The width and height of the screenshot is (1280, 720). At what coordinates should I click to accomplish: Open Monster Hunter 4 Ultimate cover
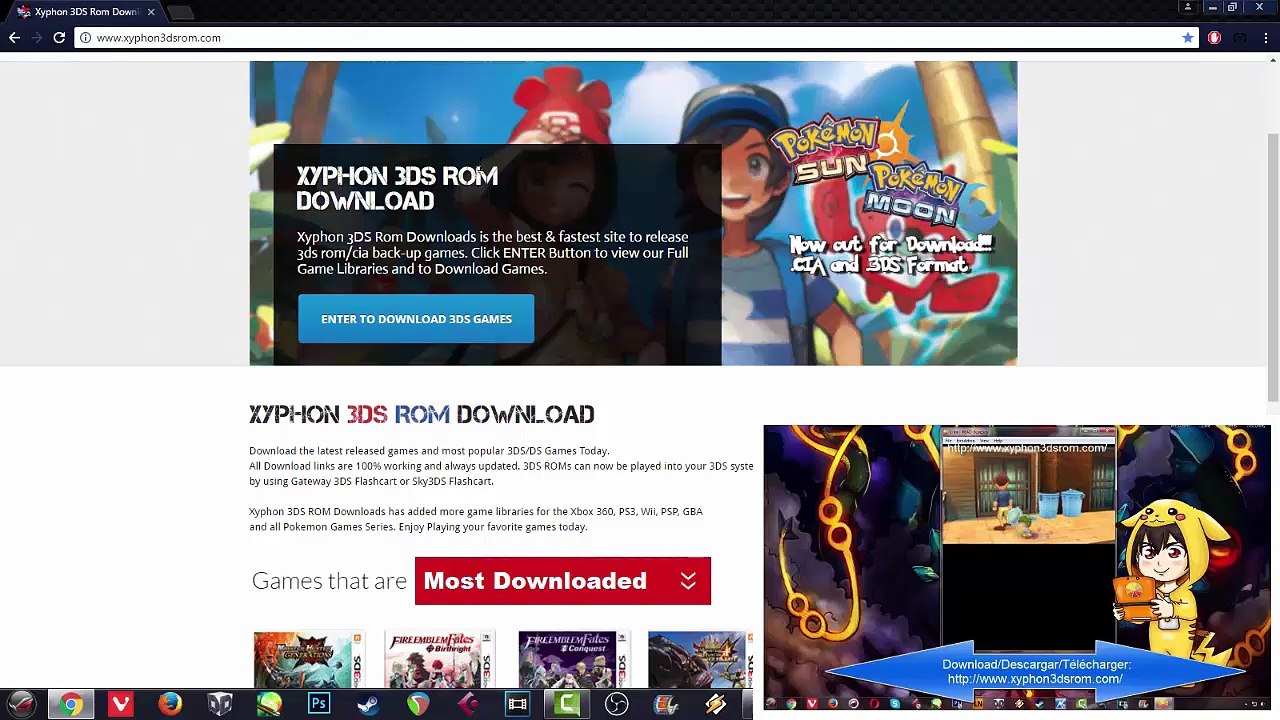point(700,659)
